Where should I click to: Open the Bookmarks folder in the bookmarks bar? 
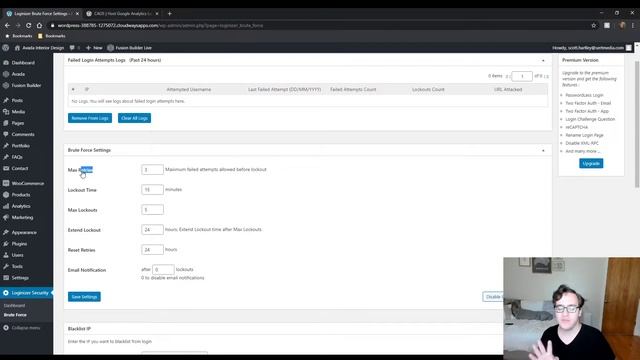(52, 36)
